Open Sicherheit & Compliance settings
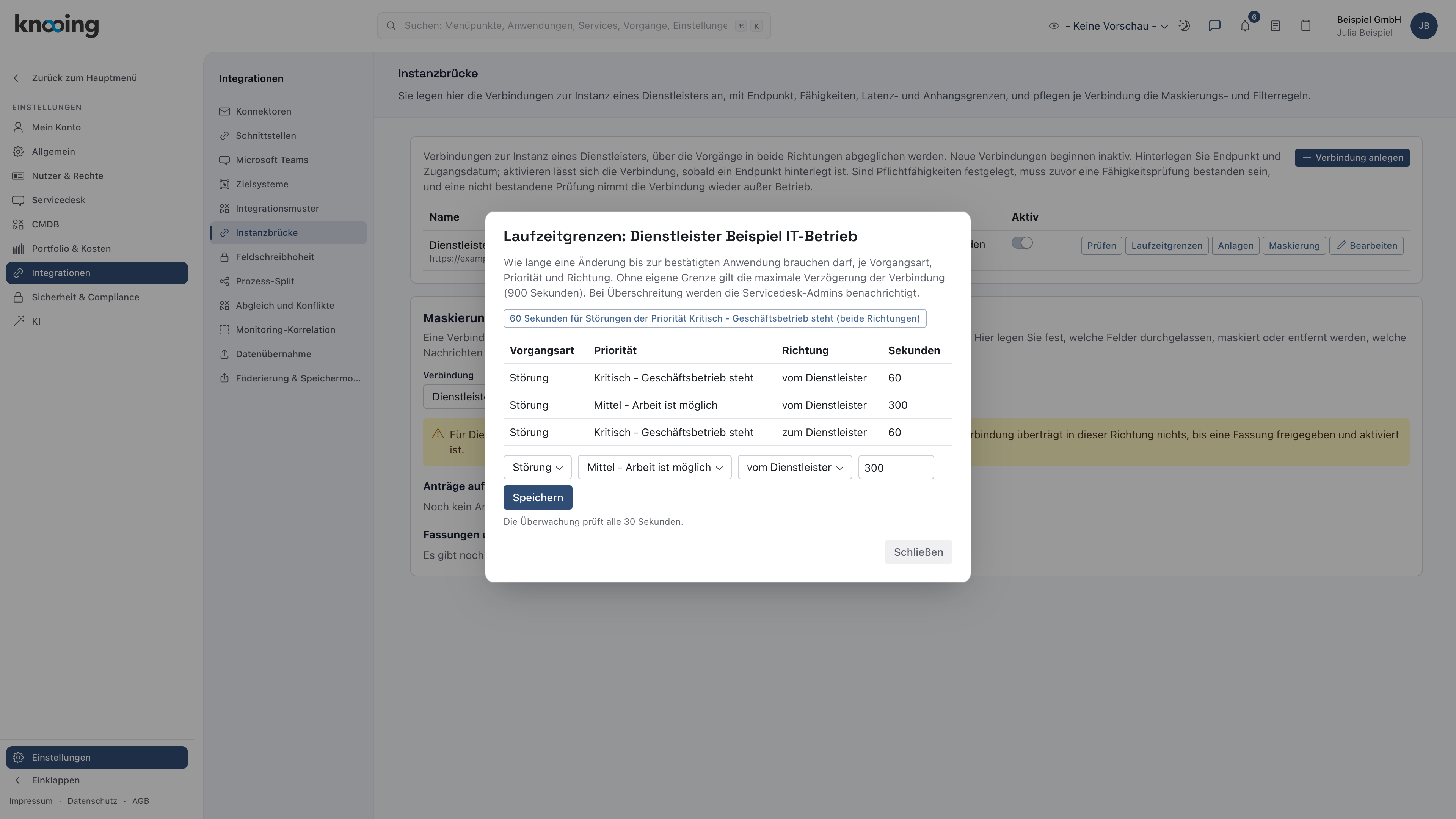Viewport: 1456px width, 819px height. pyautogui.click(x=97, y=297)
